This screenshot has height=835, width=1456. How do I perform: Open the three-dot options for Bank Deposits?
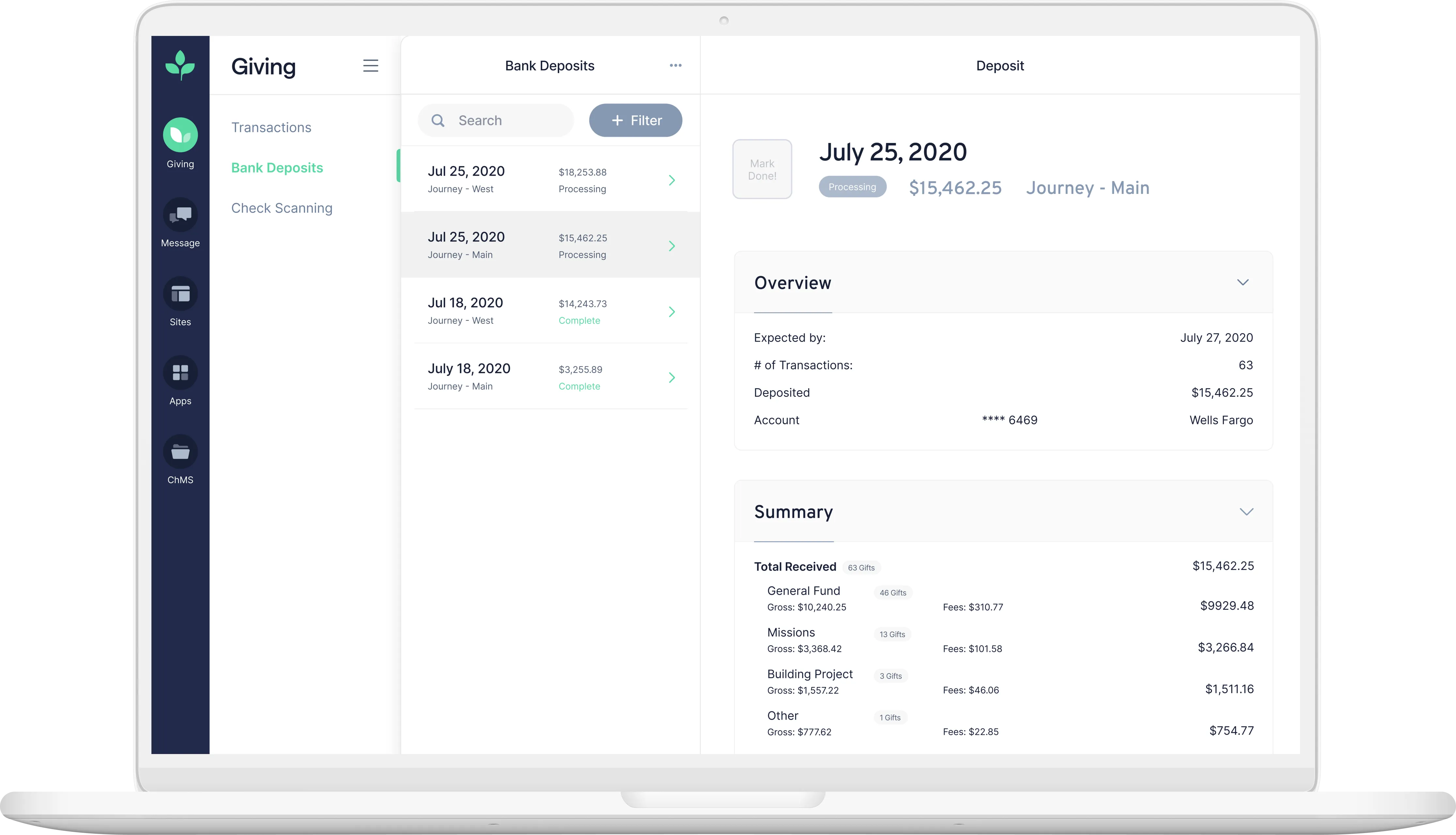[675, 65]
